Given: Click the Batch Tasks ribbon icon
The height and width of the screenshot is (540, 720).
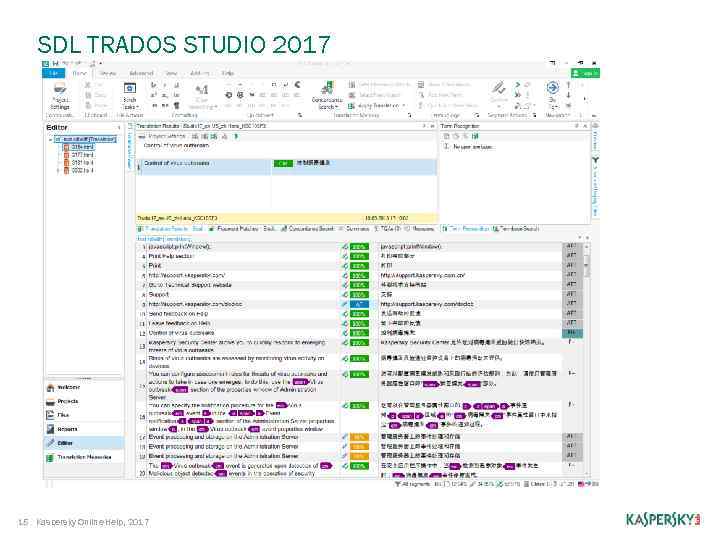Looking at the screenshot, I should (x=130, y=88).
